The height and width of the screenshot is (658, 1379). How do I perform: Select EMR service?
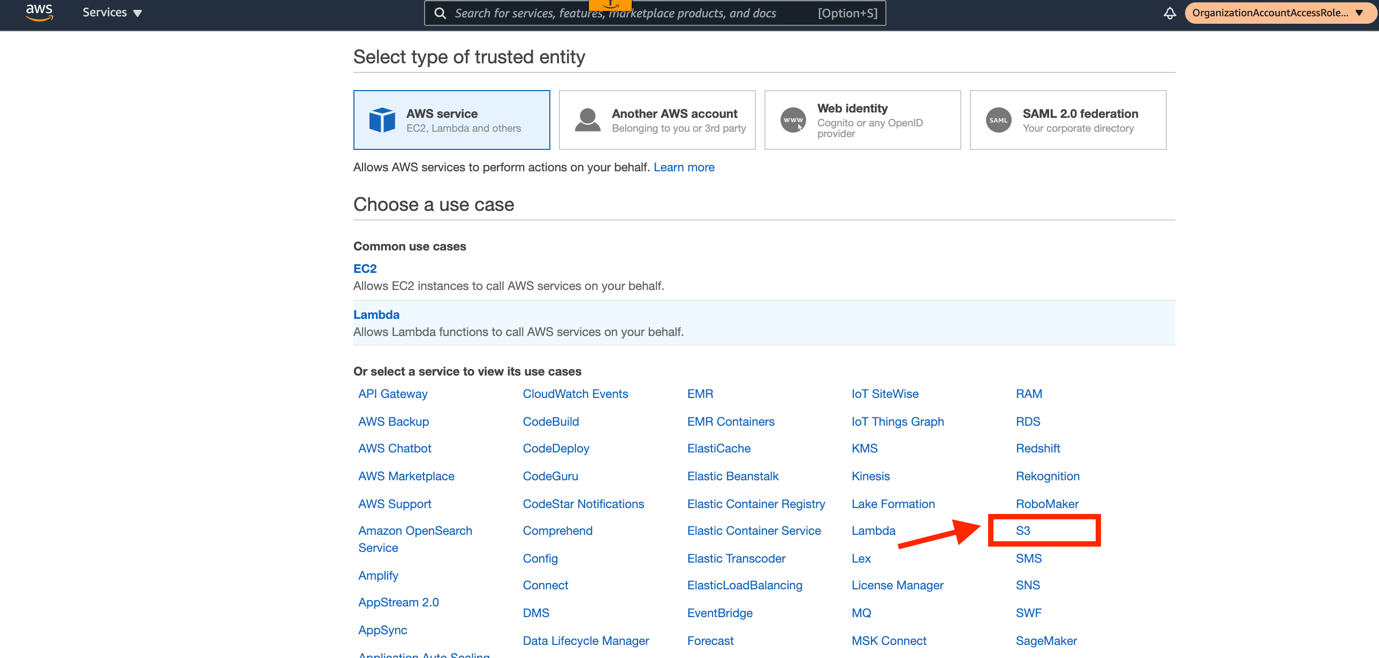[x=700, y=394]
